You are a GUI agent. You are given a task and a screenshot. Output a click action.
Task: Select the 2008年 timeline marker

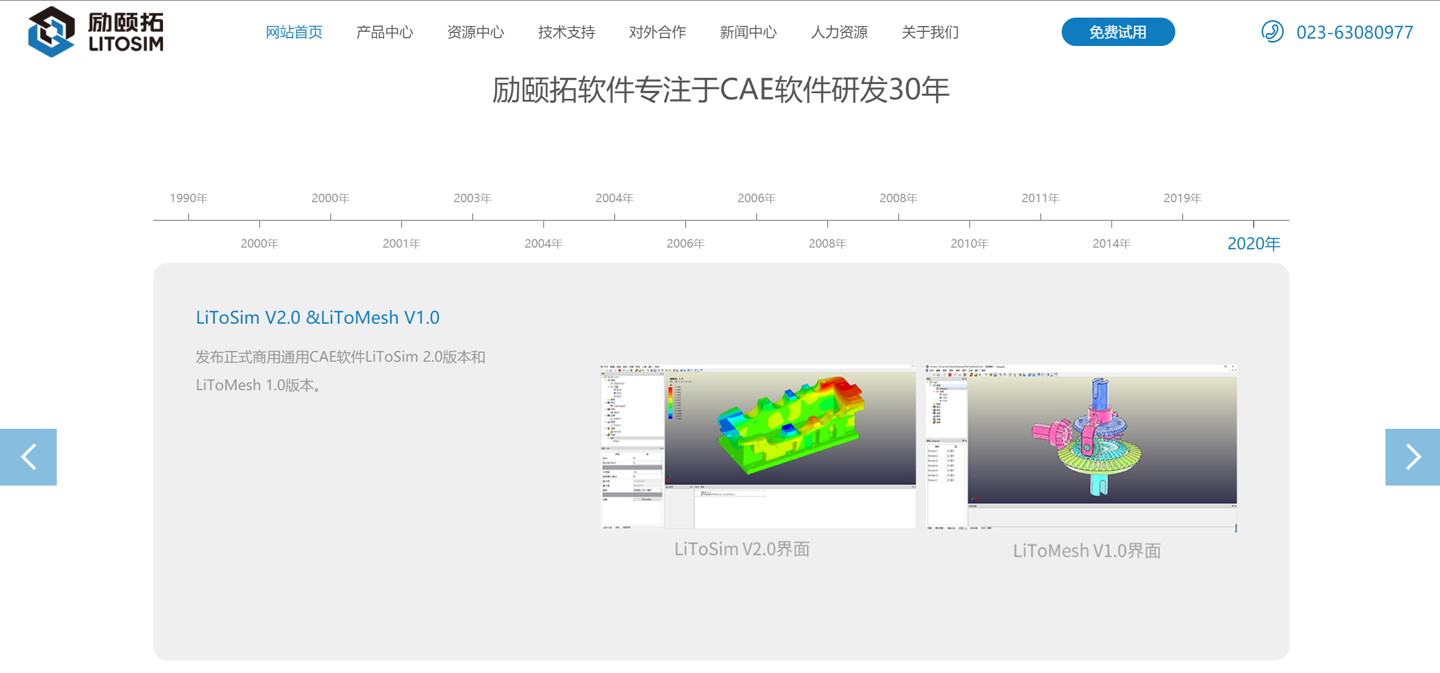[898, 198]
